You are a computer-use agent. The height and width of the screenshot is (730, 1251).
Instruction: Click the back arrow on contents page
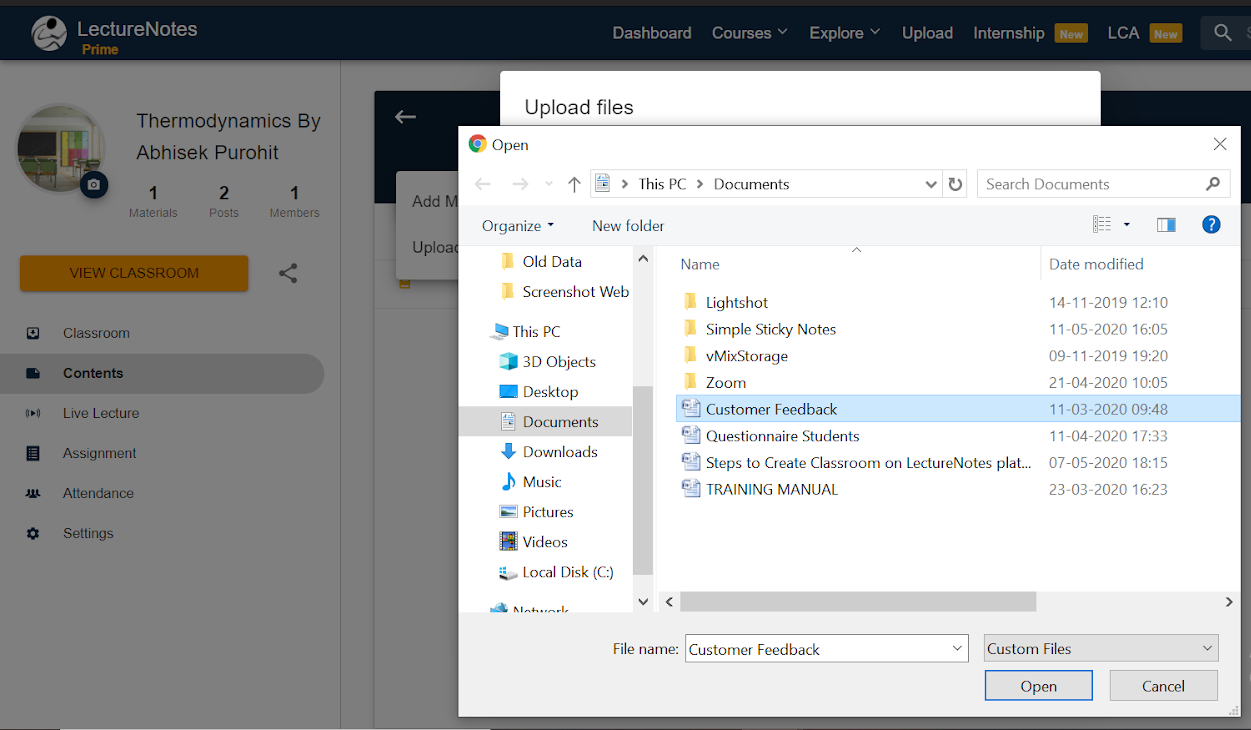tap(405, 117)
